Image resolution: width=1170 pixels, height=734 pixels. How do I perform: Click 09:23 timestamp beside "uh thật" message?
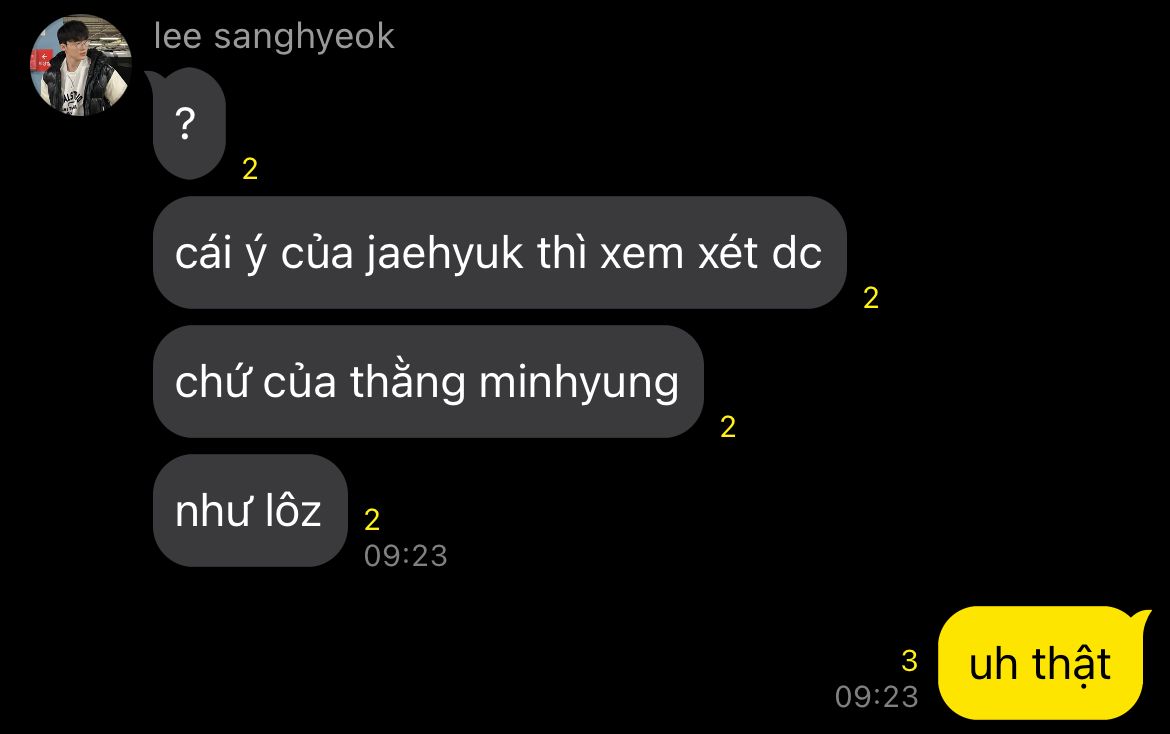pyautogui.click(x=877, y=697)
